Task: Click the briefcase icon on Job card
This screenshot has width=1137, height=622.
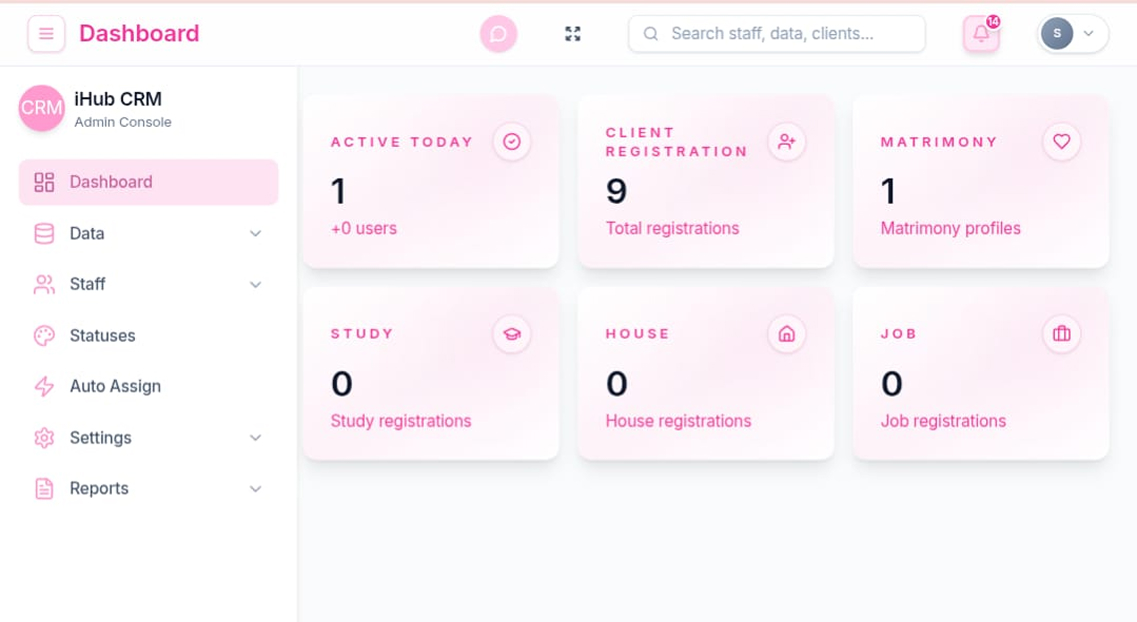Action: tap(1061, 334)
